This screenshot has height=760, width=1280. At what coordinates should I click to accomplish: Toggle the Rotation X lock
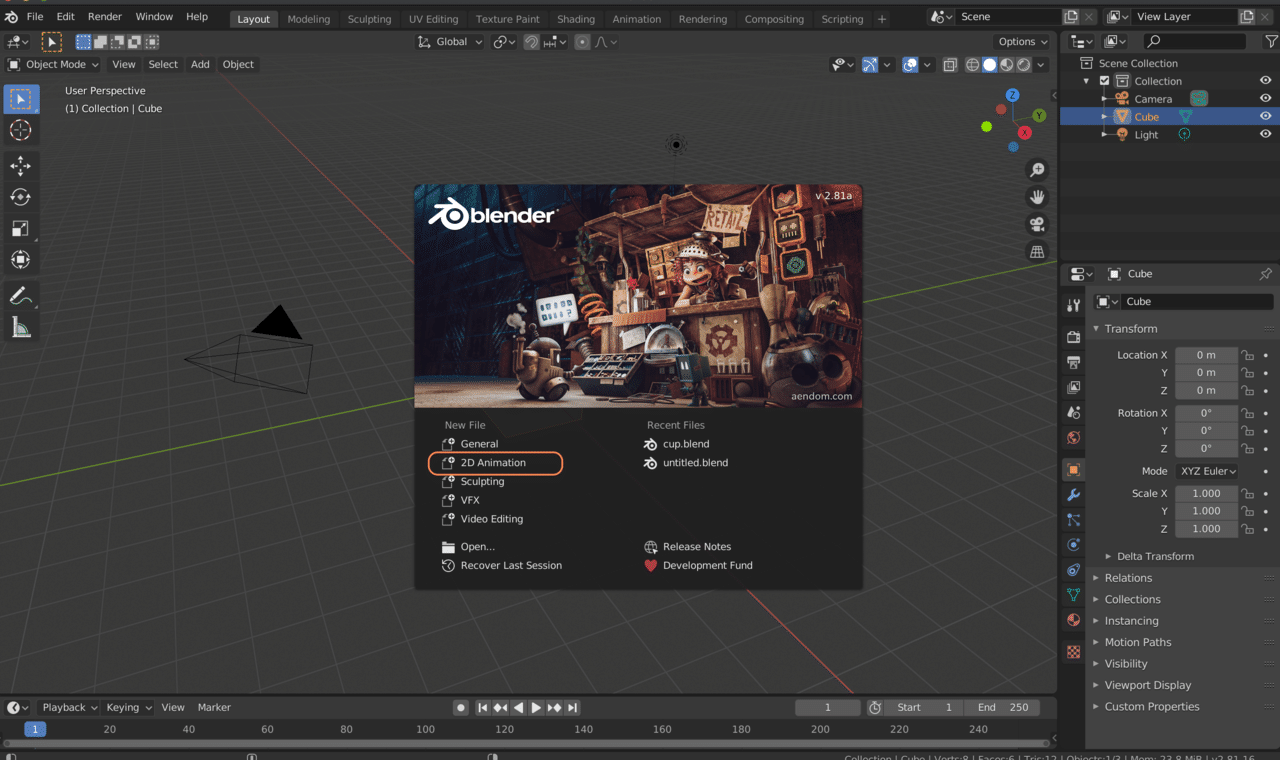click(x=1247, y=413)
